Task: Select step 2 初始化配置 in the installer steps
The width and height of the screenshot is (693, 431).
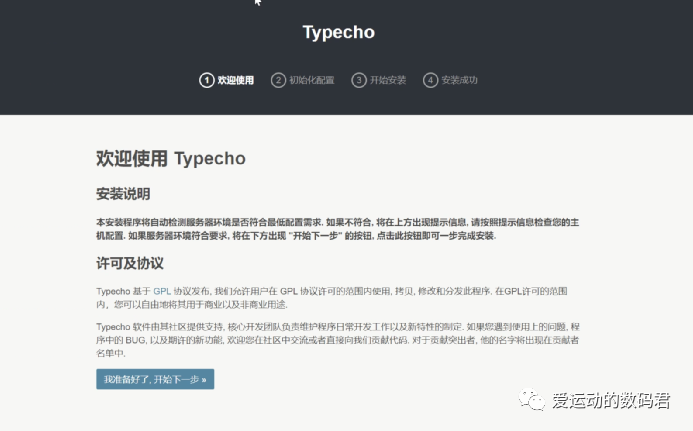Action: [x=303, y=80]
